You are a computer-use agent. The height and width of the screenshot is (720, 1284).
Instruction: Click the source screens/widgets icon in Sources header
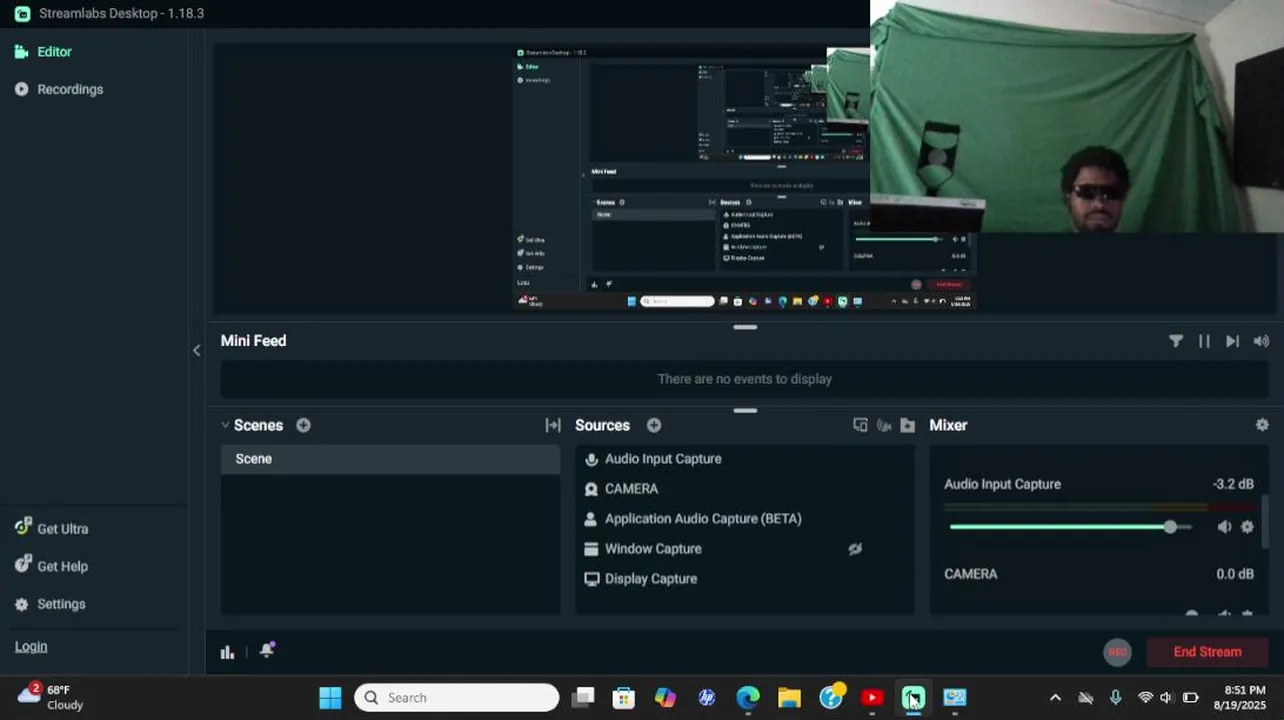(x=860, y=425)
